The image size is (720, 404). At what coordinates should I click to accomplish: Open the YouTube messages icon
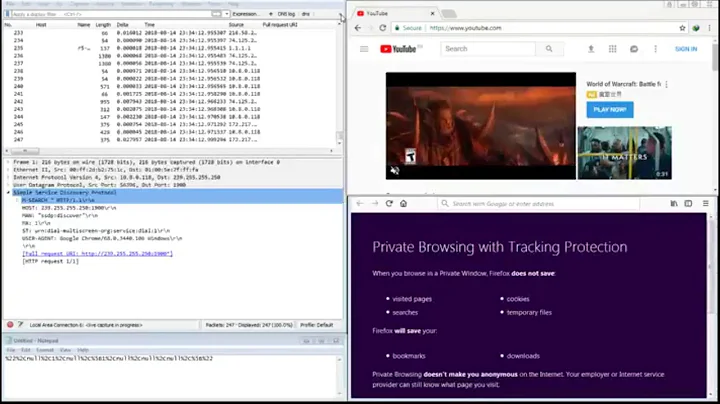coord(634,49)
